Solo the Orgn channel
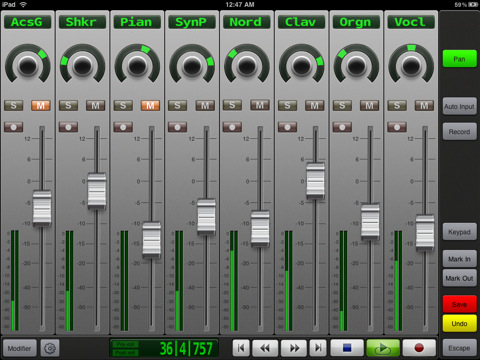The width and height of the screenshot is (480, 360). pyautogui.click(x=342, y=106)
